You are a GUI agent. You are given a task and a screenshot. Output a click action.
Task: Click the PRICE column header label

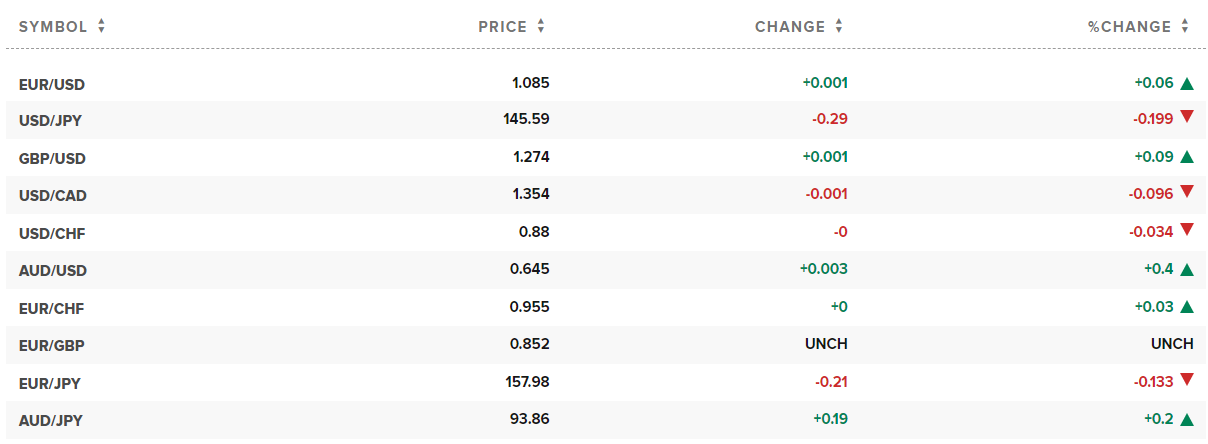(x=503, y=27)
